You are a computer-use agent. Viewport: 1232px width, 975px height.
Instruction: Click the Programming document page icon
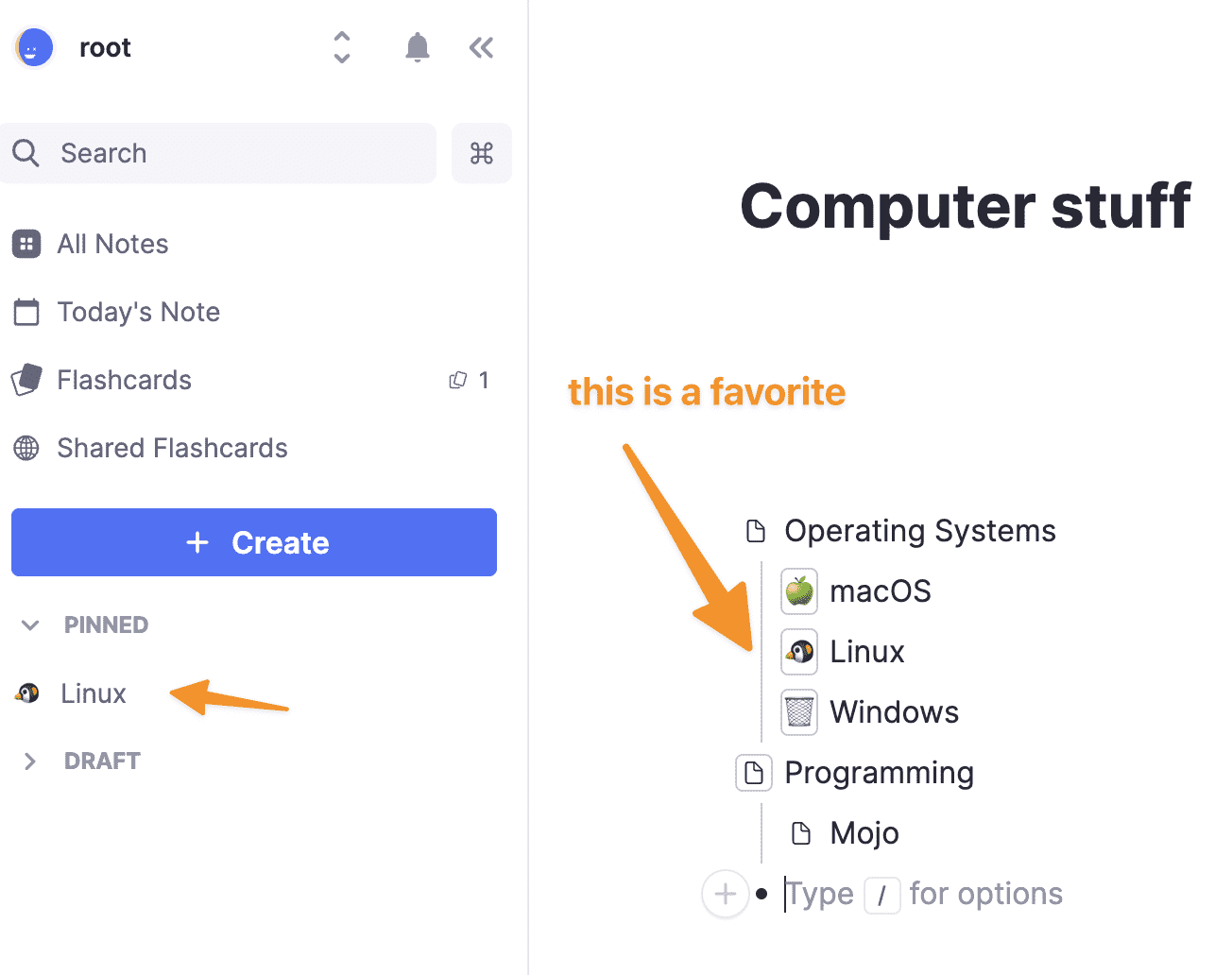tap(754, 773)
